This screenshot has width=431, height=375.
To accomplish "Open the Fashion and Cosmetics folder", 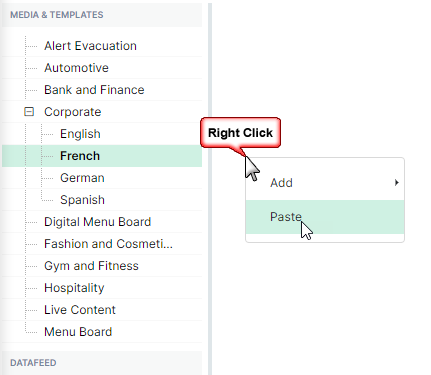I will point(108,244).
